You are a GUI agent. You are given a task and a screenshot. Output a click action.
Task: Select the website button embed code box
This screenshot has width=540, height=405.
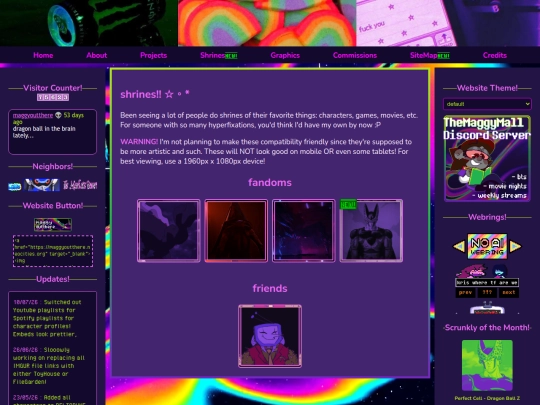(x=53, y=251)
